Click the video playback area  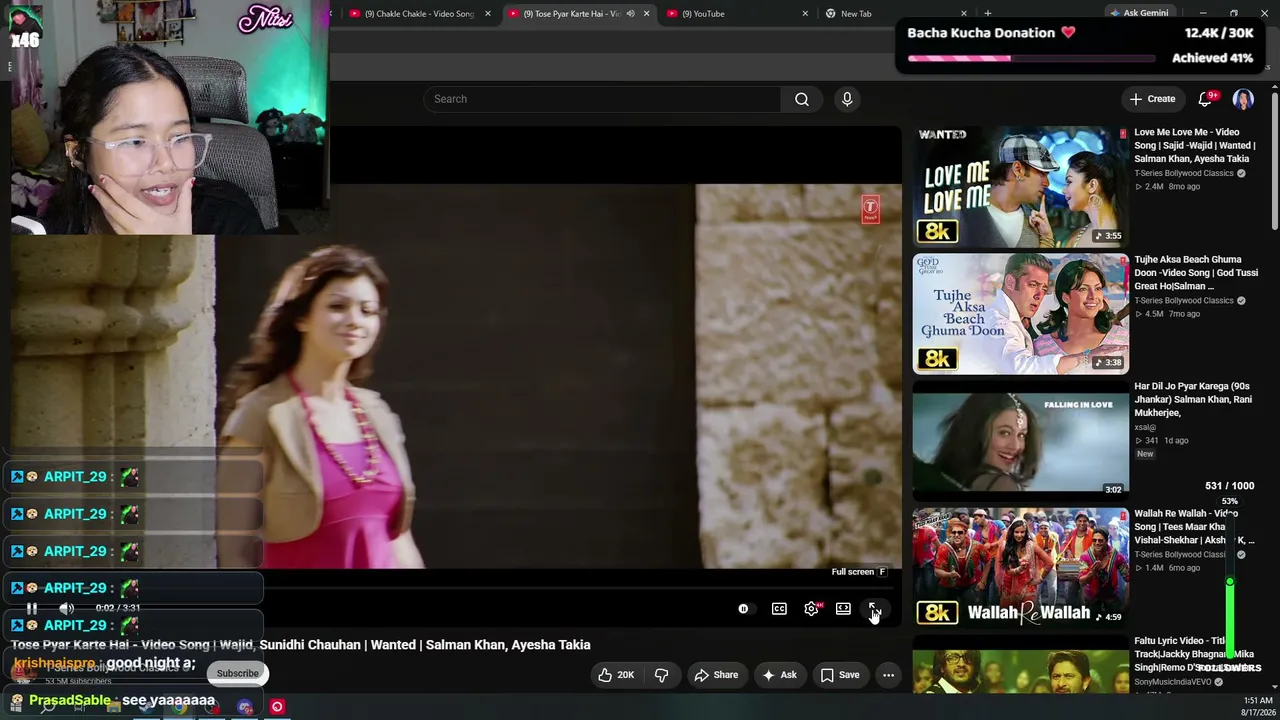pyautogui.click(x=456, y=376)
